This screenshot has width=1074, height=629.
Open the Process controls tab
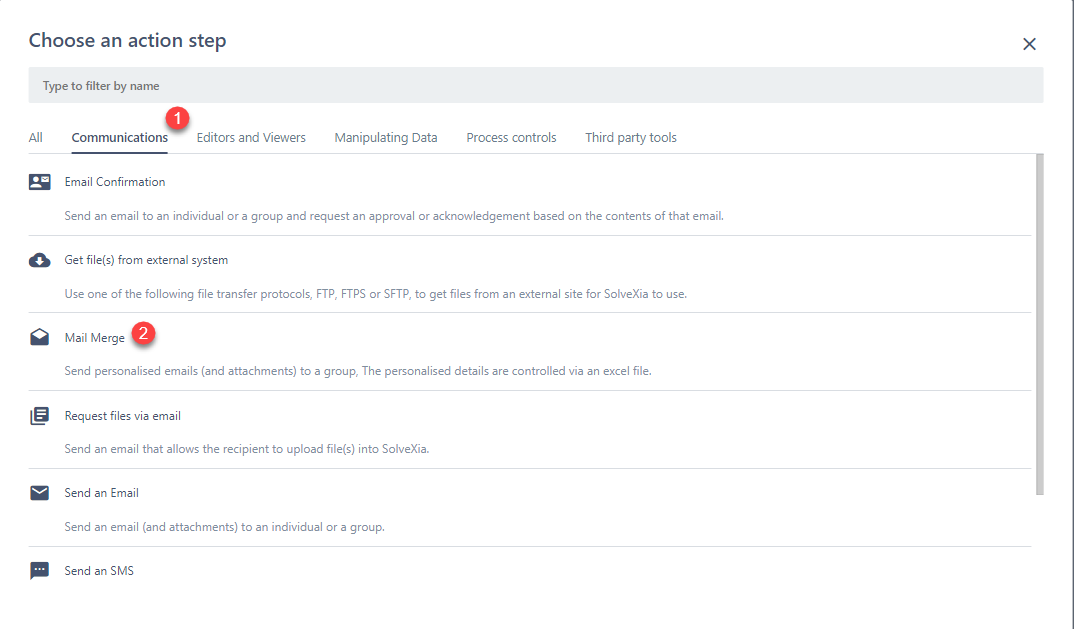tap(511, 138)
